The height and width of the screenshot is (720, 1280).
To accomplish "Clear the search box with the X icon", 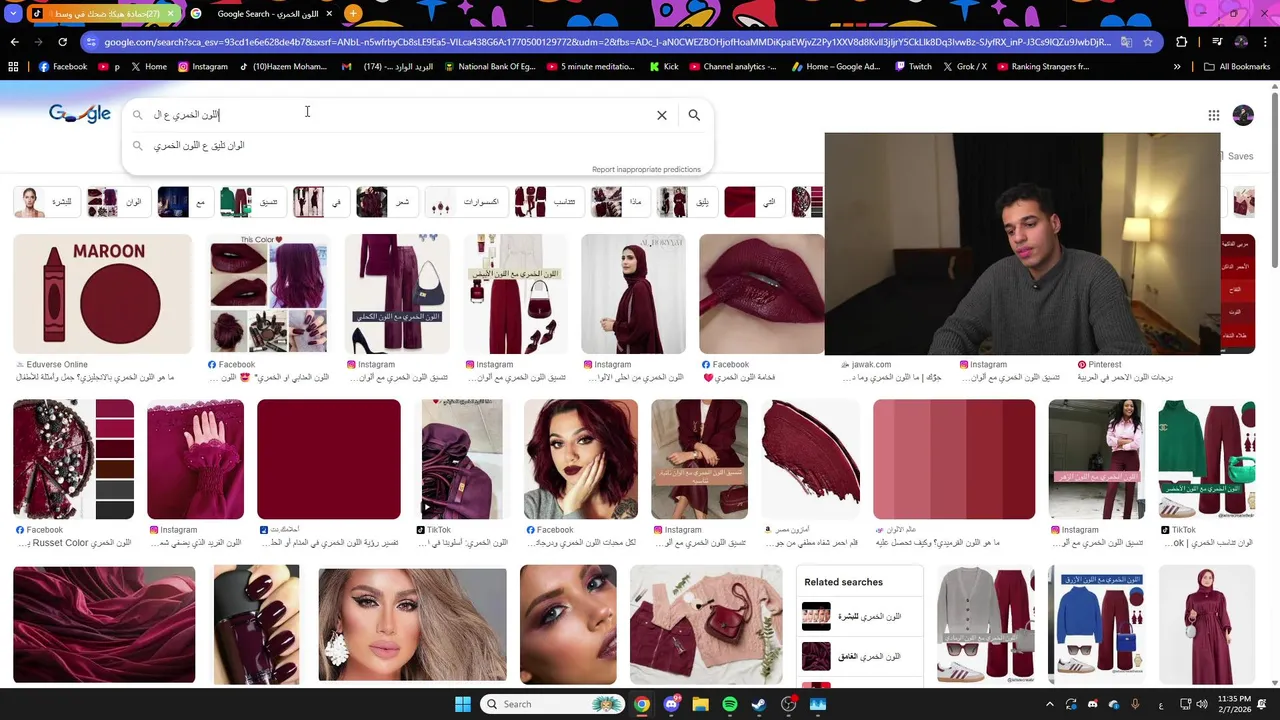I will (x=662, y=115).
